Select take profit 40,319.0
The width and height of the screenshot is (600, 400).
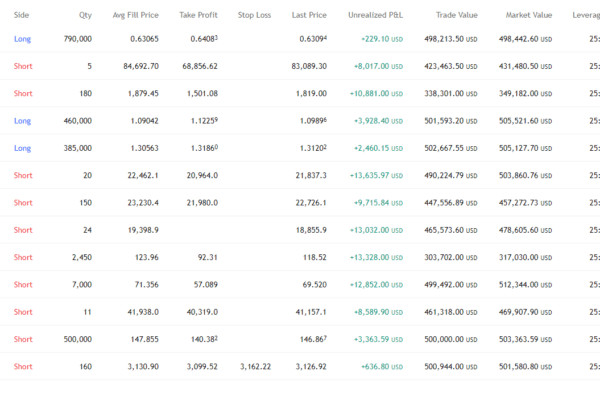202,312
